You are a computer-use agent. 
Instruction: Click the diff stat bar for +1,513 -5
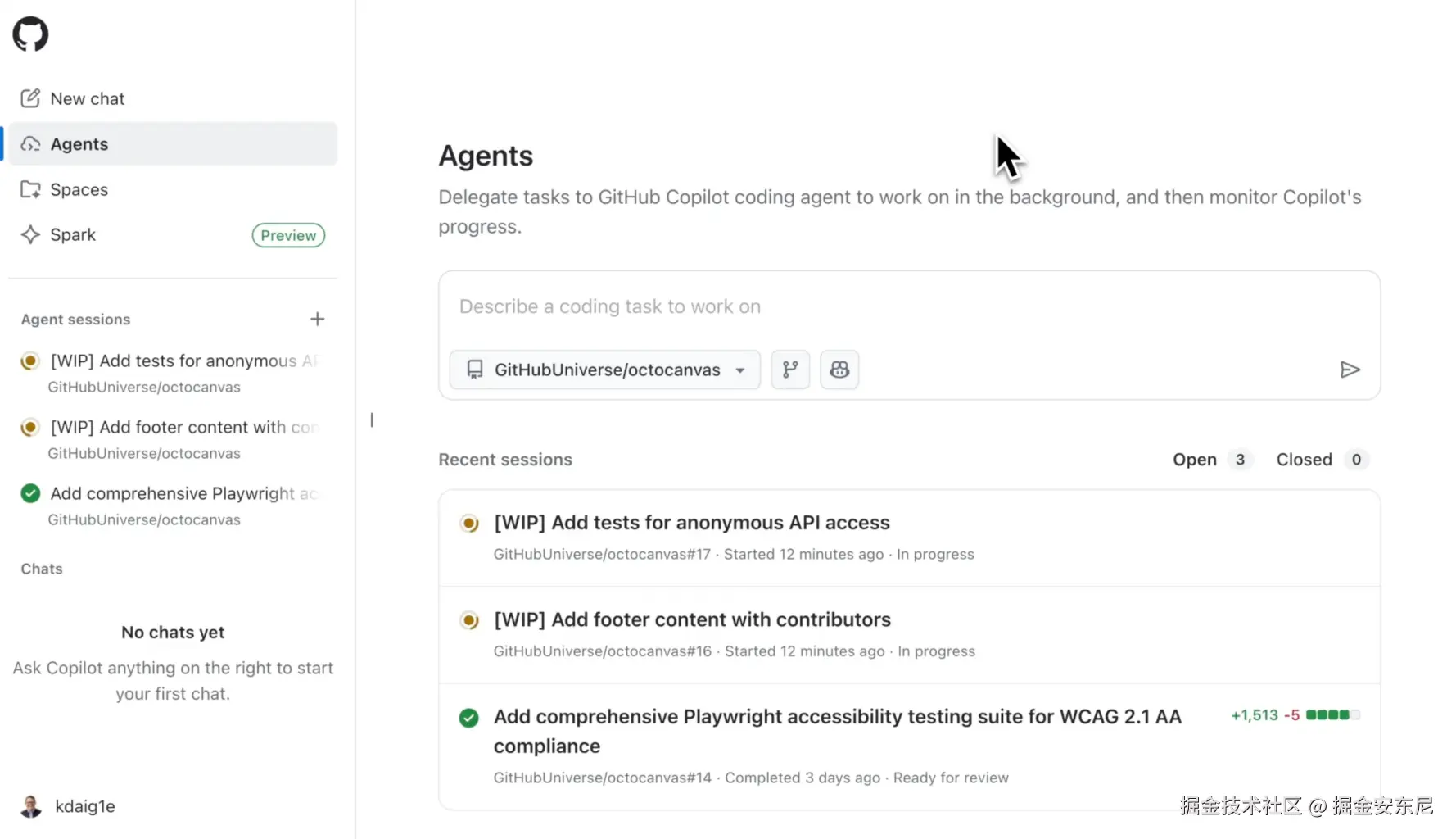tap(1332, 715)
